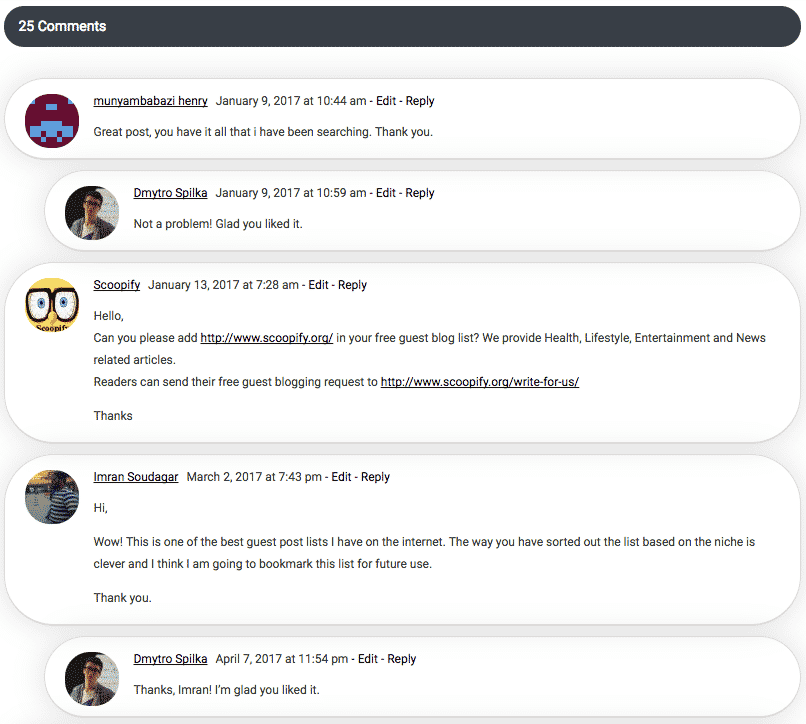Visit the http://www.scoopify.org/ link

point(267,338)
